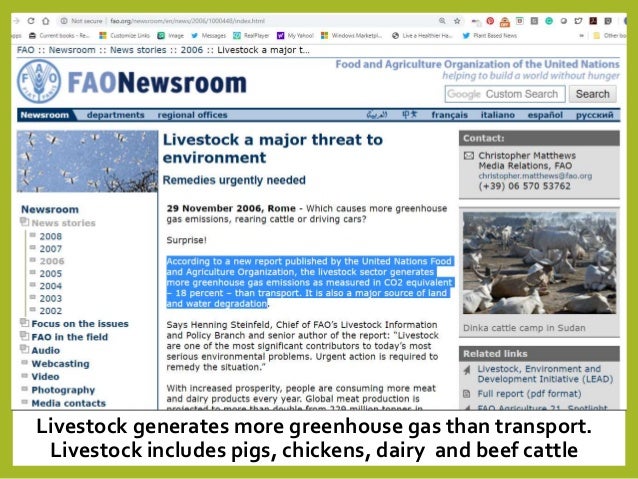The height and width of the screenshot is (479, 638).
Task: Click the Search button
Action: (x=592, y=94)
